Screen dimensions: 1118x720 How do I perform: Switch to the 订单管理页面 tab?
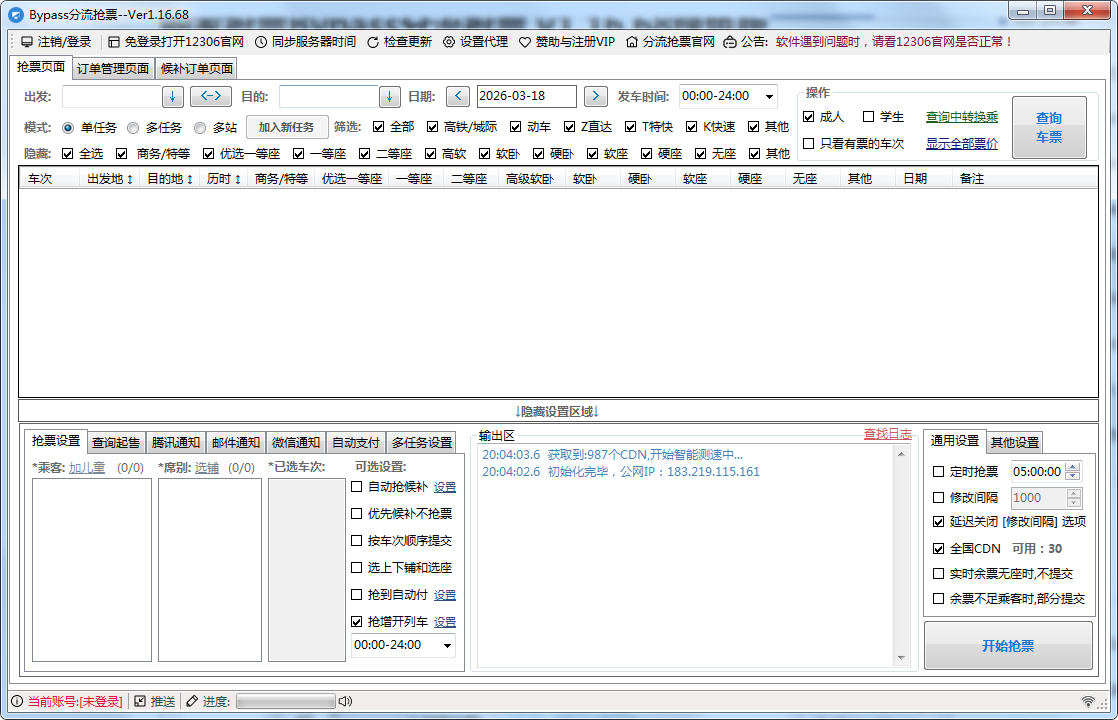(113, 68)
